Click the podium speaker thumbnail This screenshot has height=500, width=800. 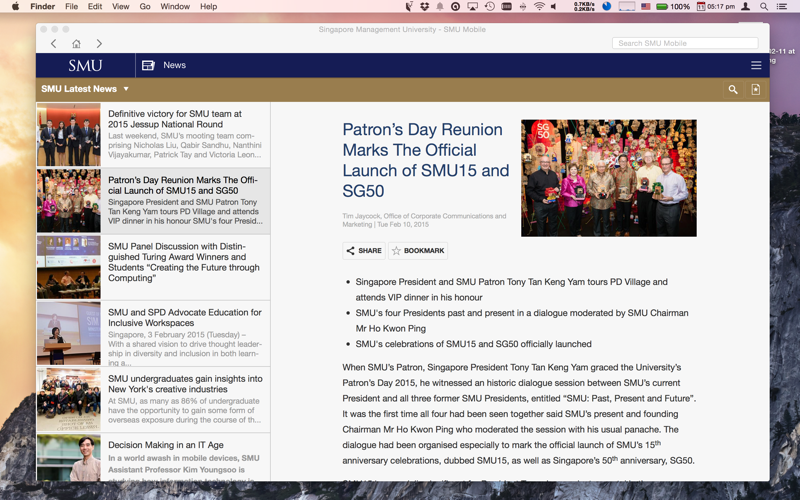tap(68, 334)
